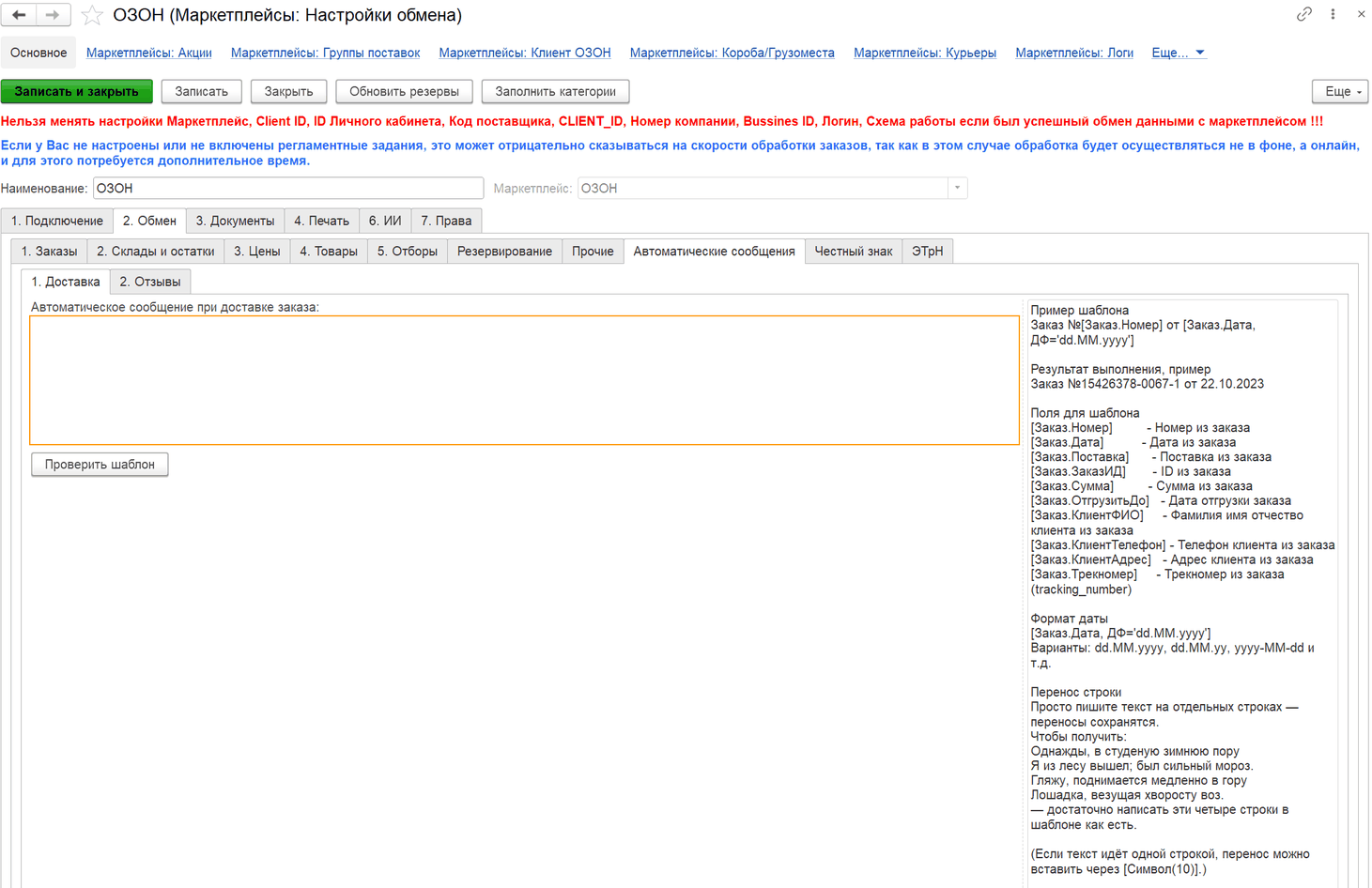Open the Маркетплейсы: Акции link
Viewport: 1372px width, 888px height.
point(149,53)
